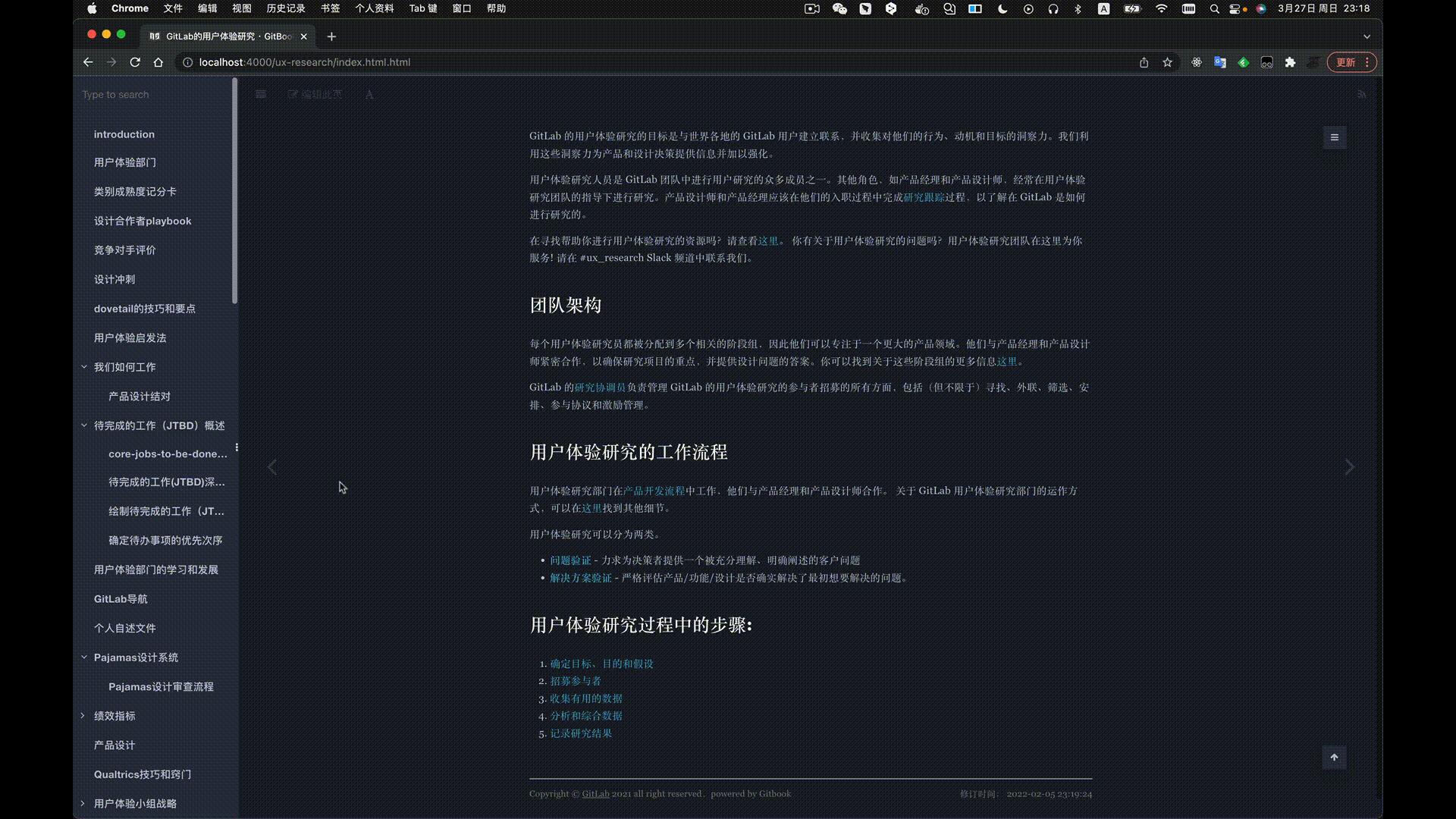Image resolution: width=1456 pixels, height=819 pixels.
Task: Open the 研究协调员 link
Action: click(600, 388)
